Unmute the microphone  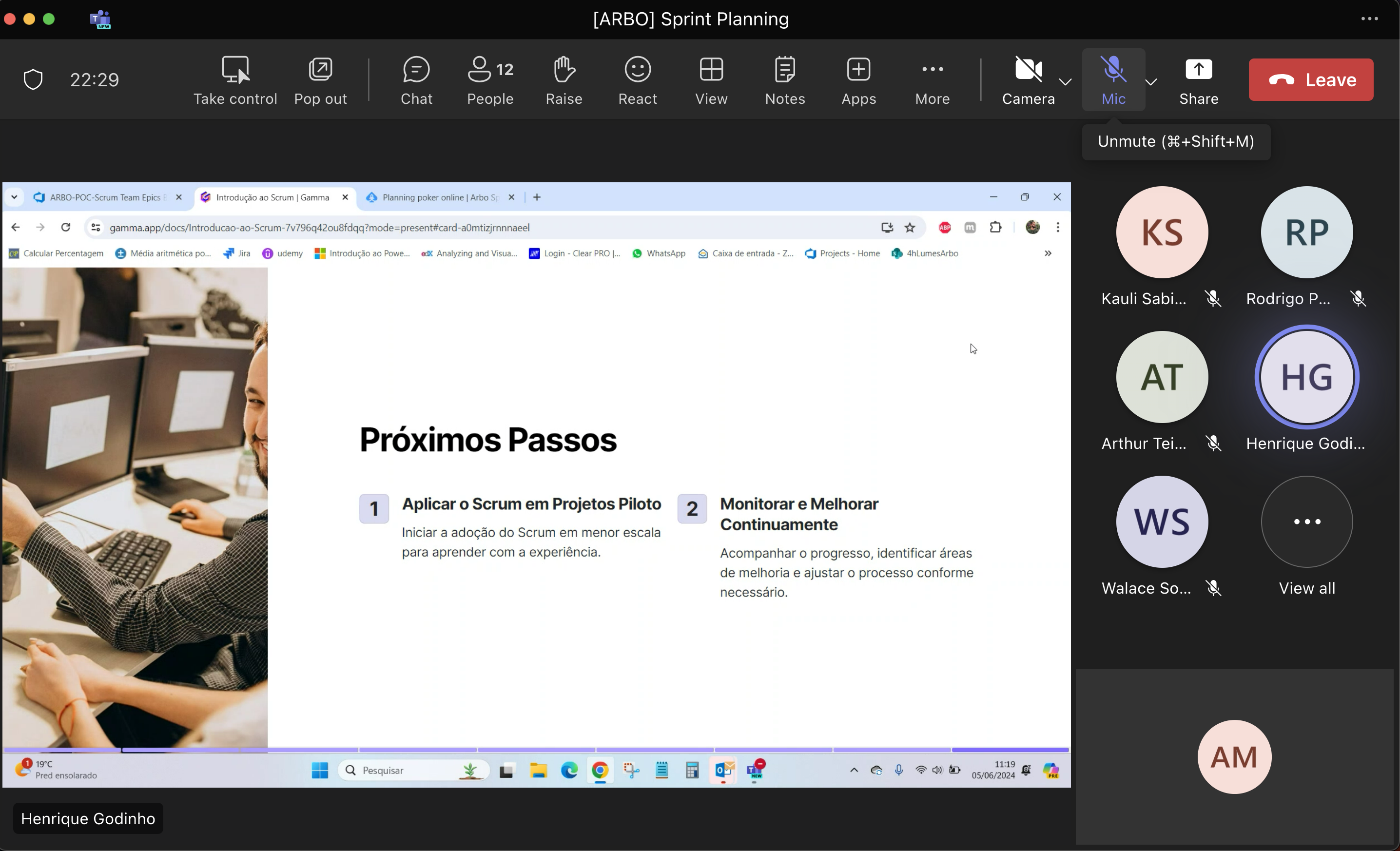(1113, 79)
